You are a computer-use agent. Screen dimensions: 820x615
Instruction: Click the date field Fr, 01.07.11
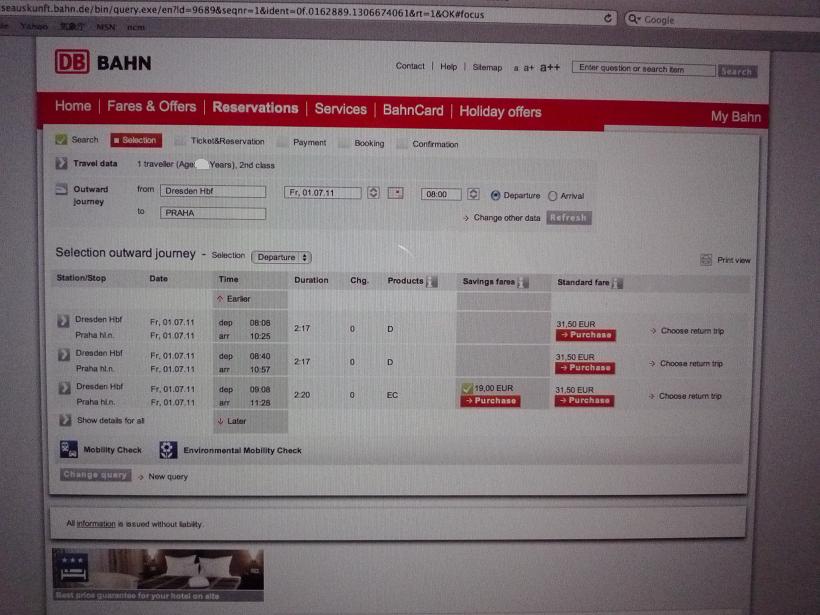[x=322, y=192]
